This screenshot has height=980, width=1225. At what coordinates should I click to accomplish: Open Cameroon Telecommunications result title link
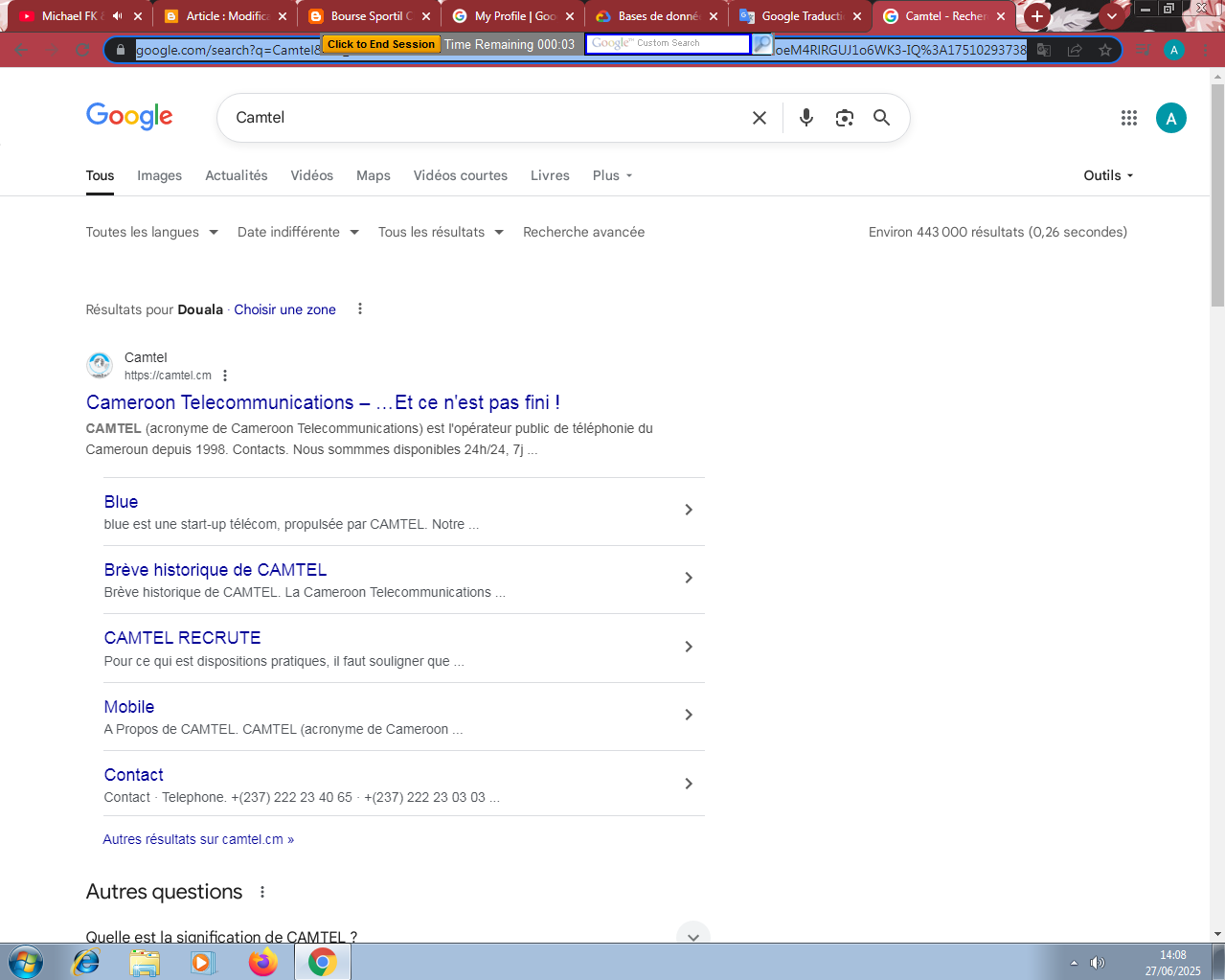323,402
